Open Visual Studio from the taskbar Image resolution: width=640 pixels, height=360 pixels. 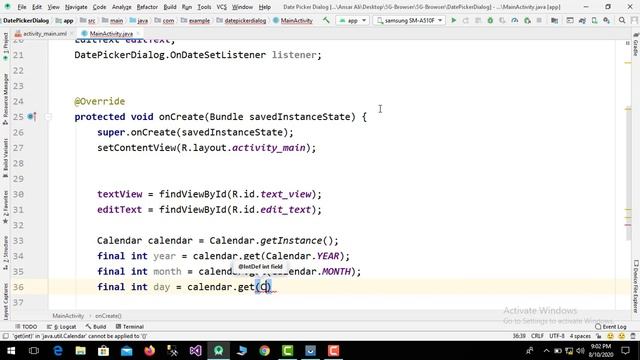[196, 351]
